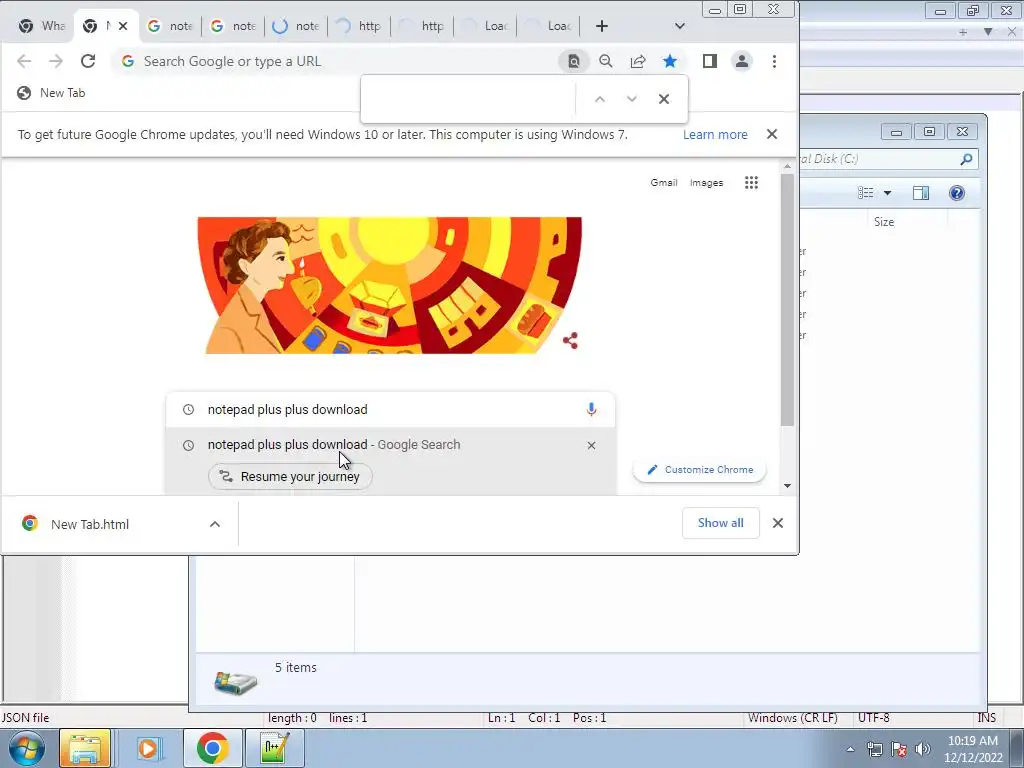Screen dimensions: 1024x768
Task: Click the find-in-page icon in the address bar
Action: (x=573, y=61)
